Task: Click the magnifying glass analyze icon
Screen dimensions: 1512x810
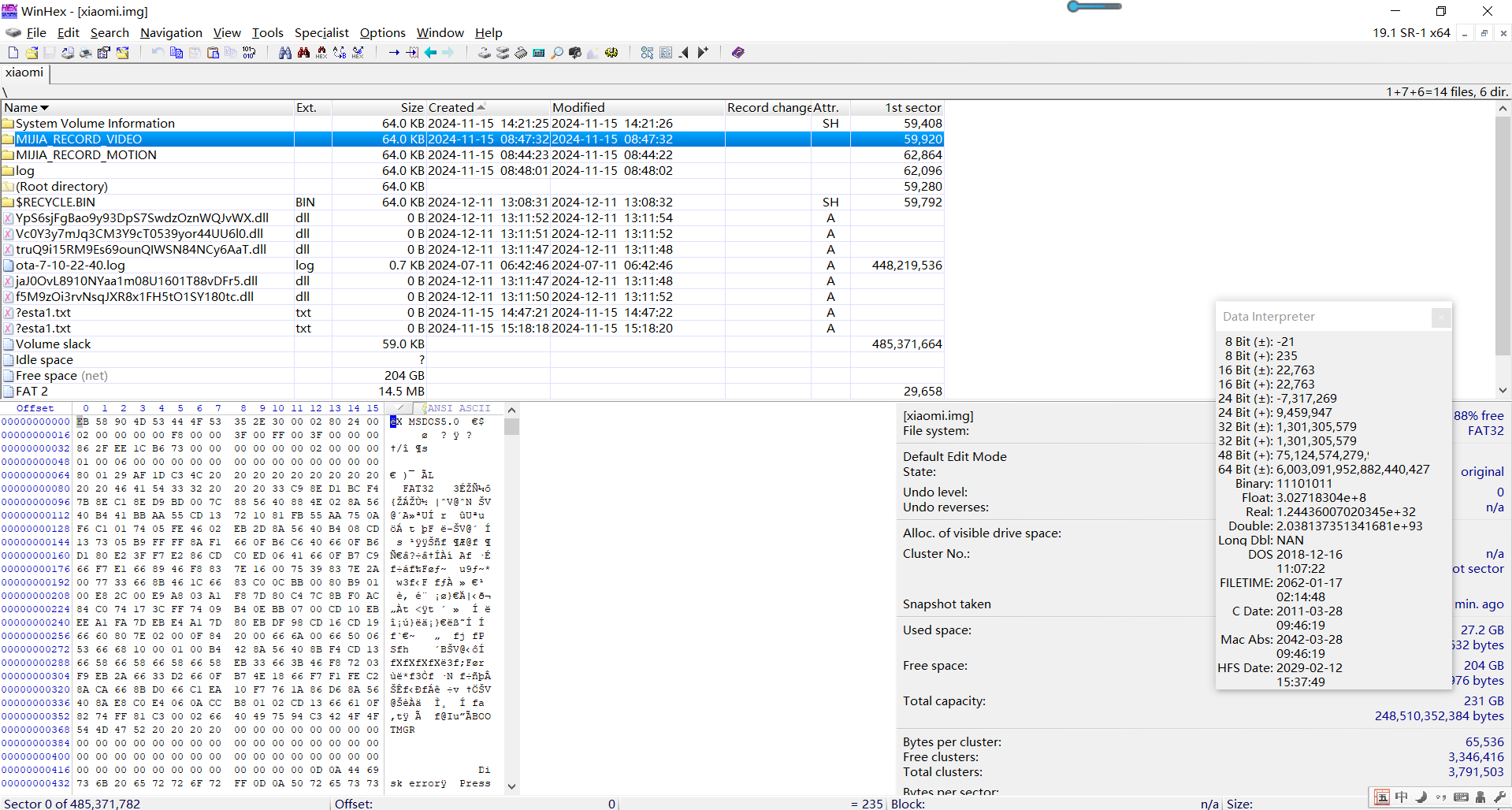Action: click(x=557, y=53)
